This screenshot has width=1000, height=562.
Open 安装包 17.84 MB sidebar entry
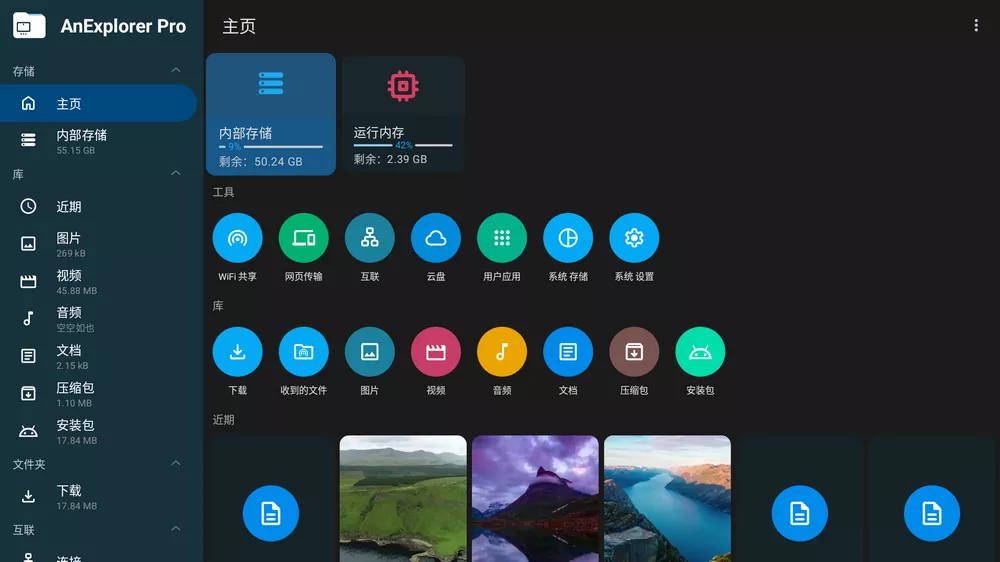click(98, 432)
